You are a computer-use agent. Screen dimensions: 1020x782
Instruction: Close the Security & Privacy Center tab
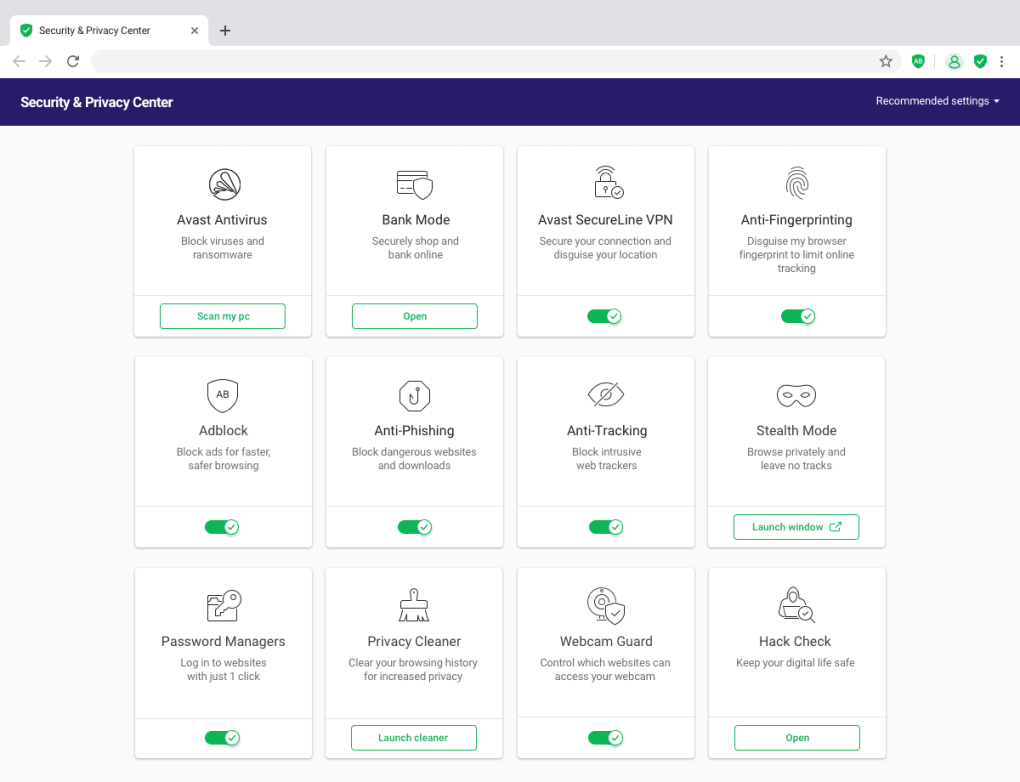click(194, 31)
